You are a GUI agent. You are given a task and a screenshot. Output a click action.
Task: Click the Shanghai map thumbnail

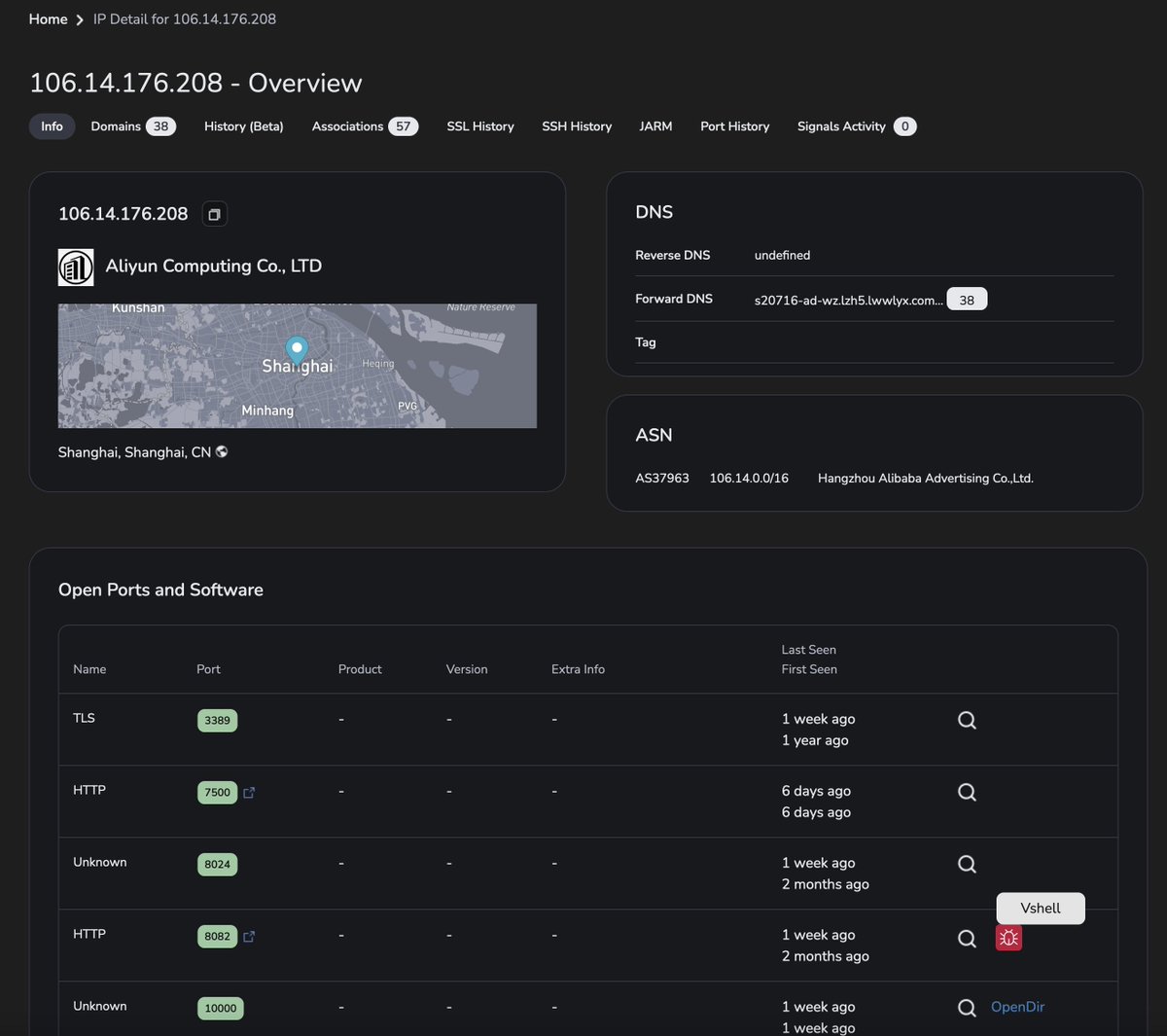coord(298,366)
